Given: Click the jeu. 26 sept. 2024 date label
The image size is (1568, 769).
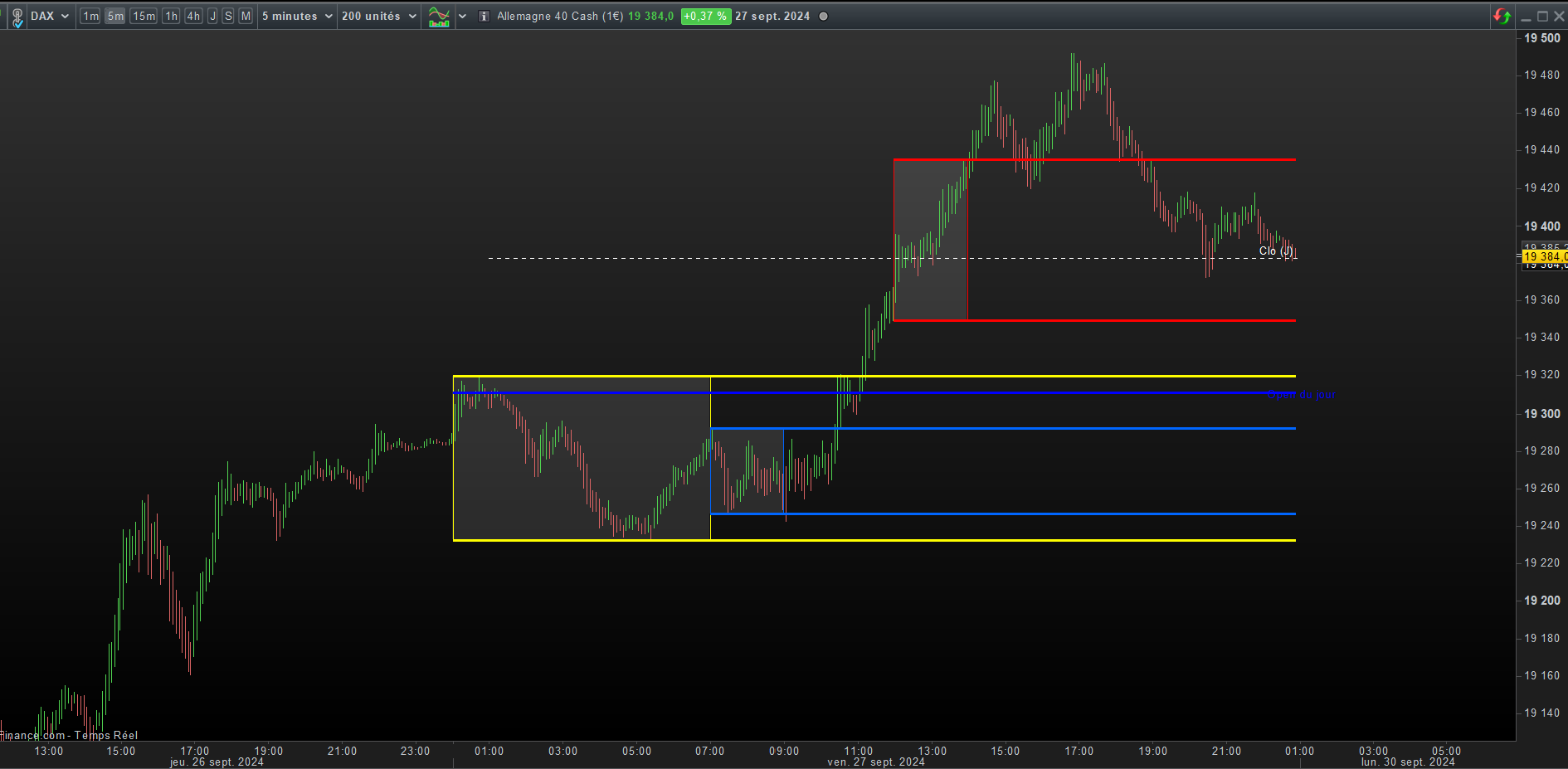Looking at the screenshot, I should [217, 762].
